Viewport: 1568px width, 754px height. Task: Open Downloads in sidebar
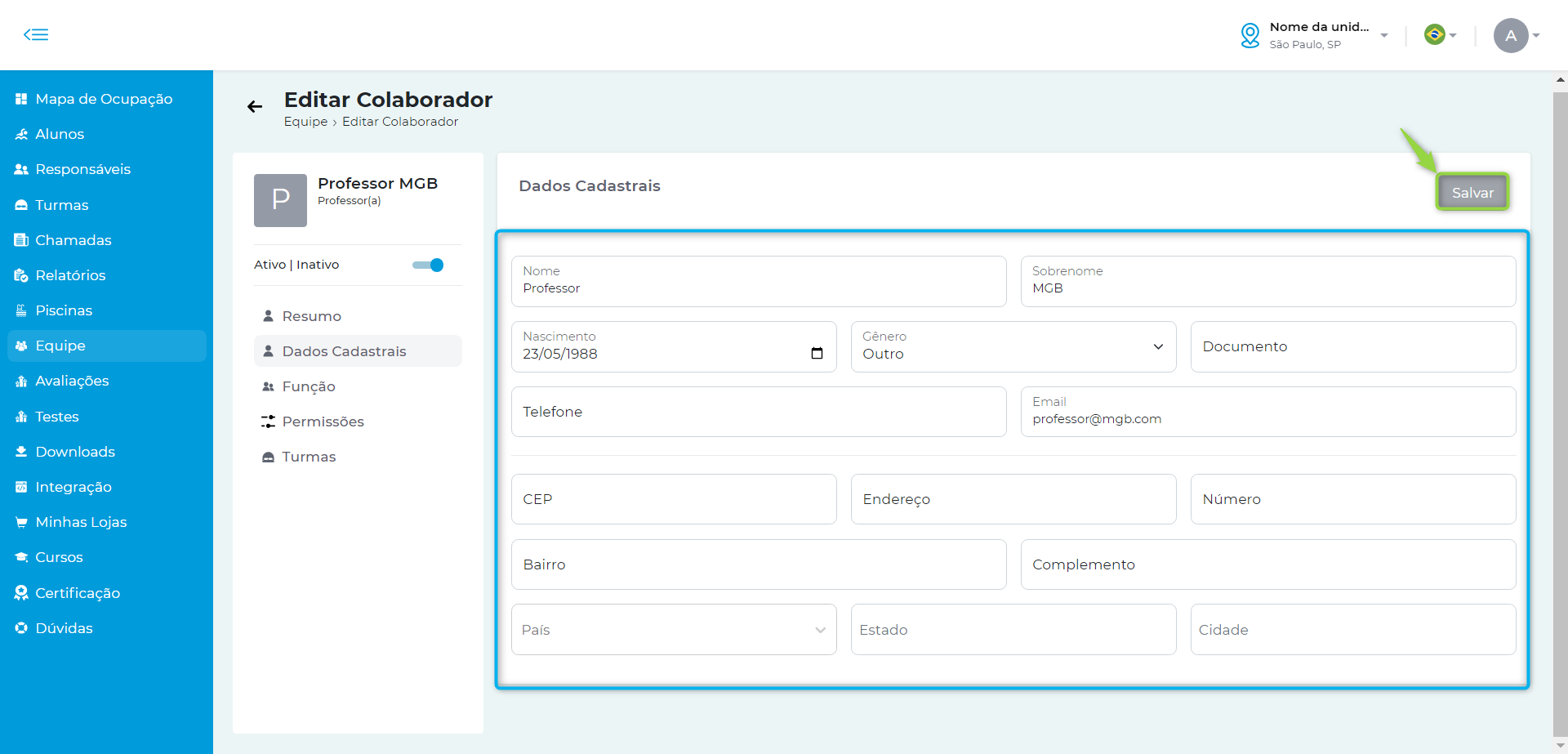pyautogui.click(x=106, y=452)
